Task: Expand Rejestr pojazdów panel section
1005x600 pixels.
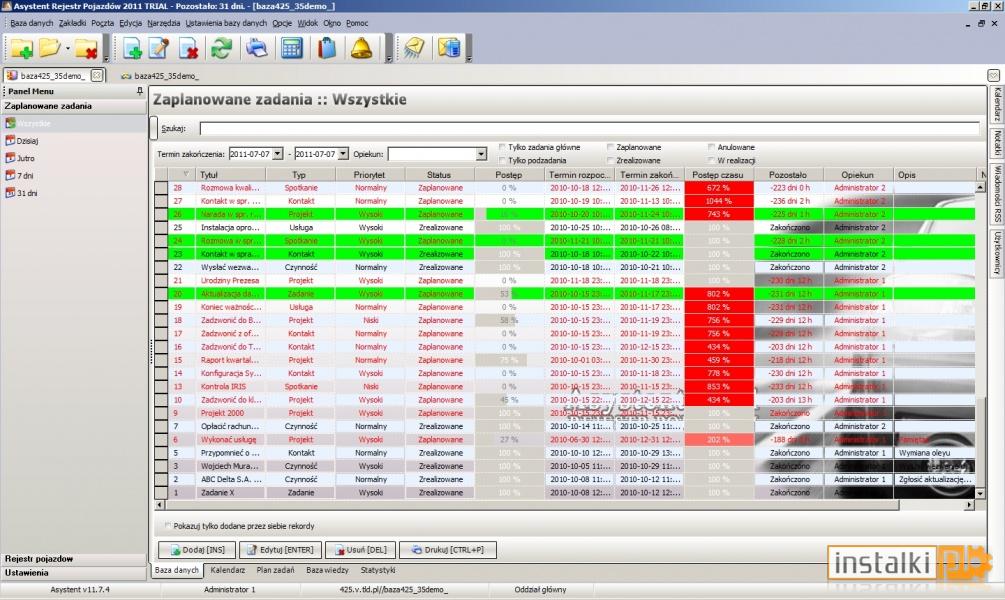Action: tap(74, 558)
